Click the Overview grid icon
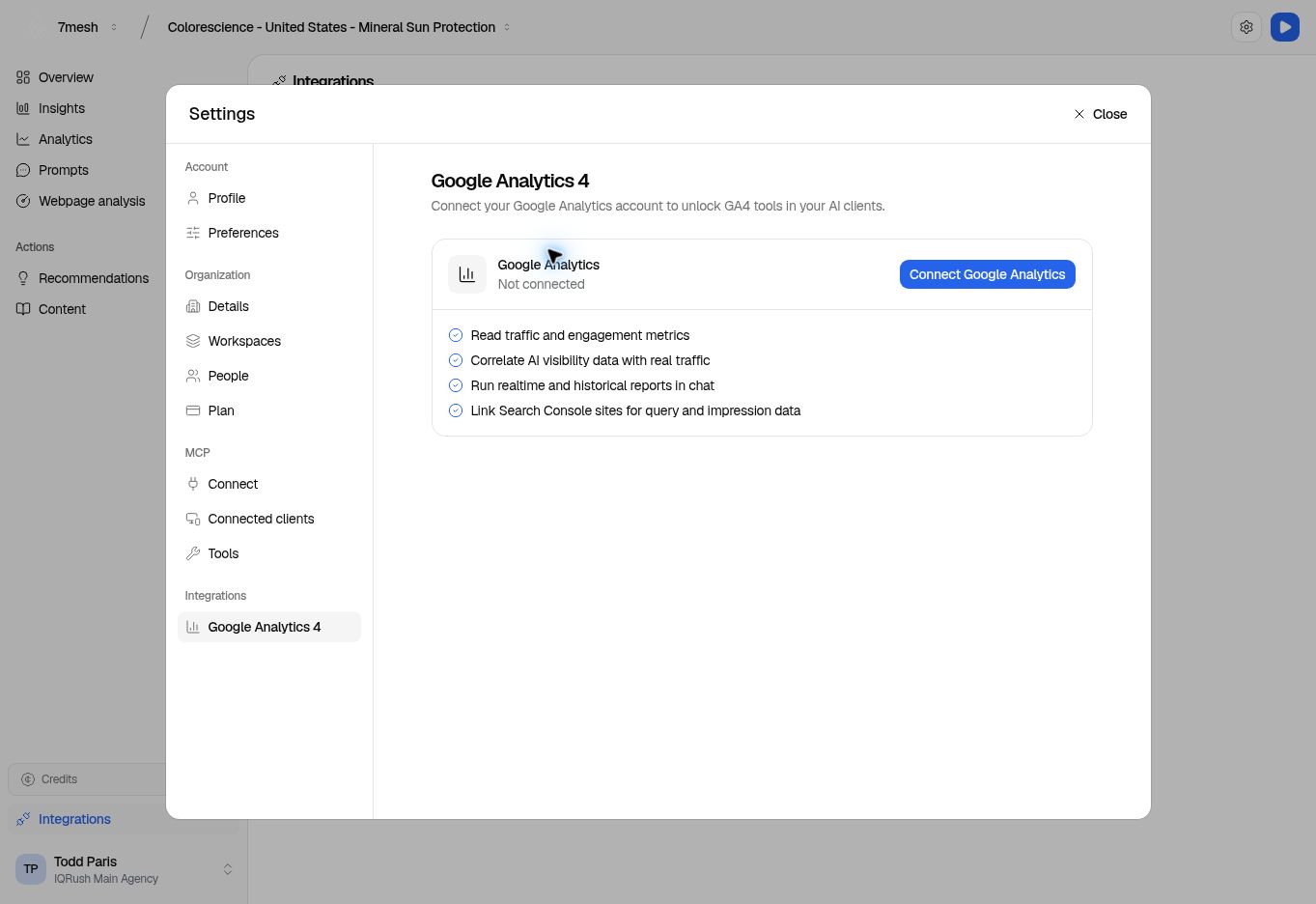 point(23,77)
